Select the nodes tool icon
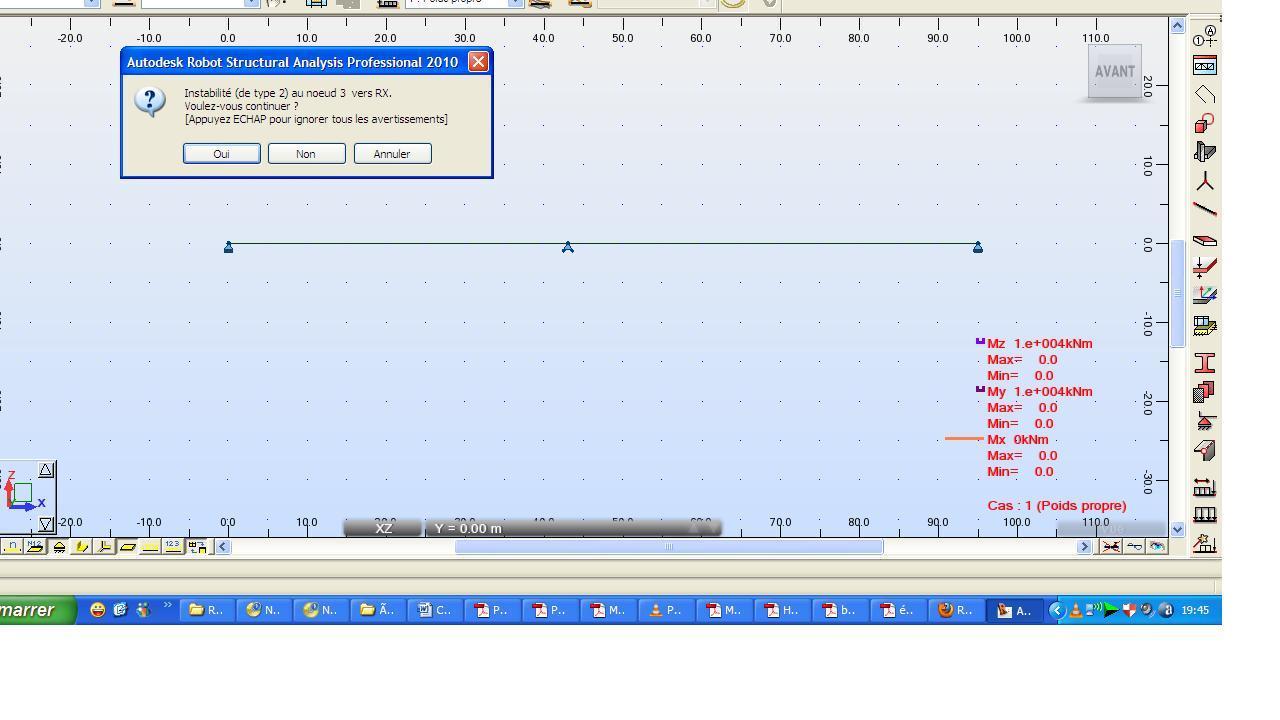This screenshot has height=720, width=1280. pyautogui.click(x=1205, y=181)
